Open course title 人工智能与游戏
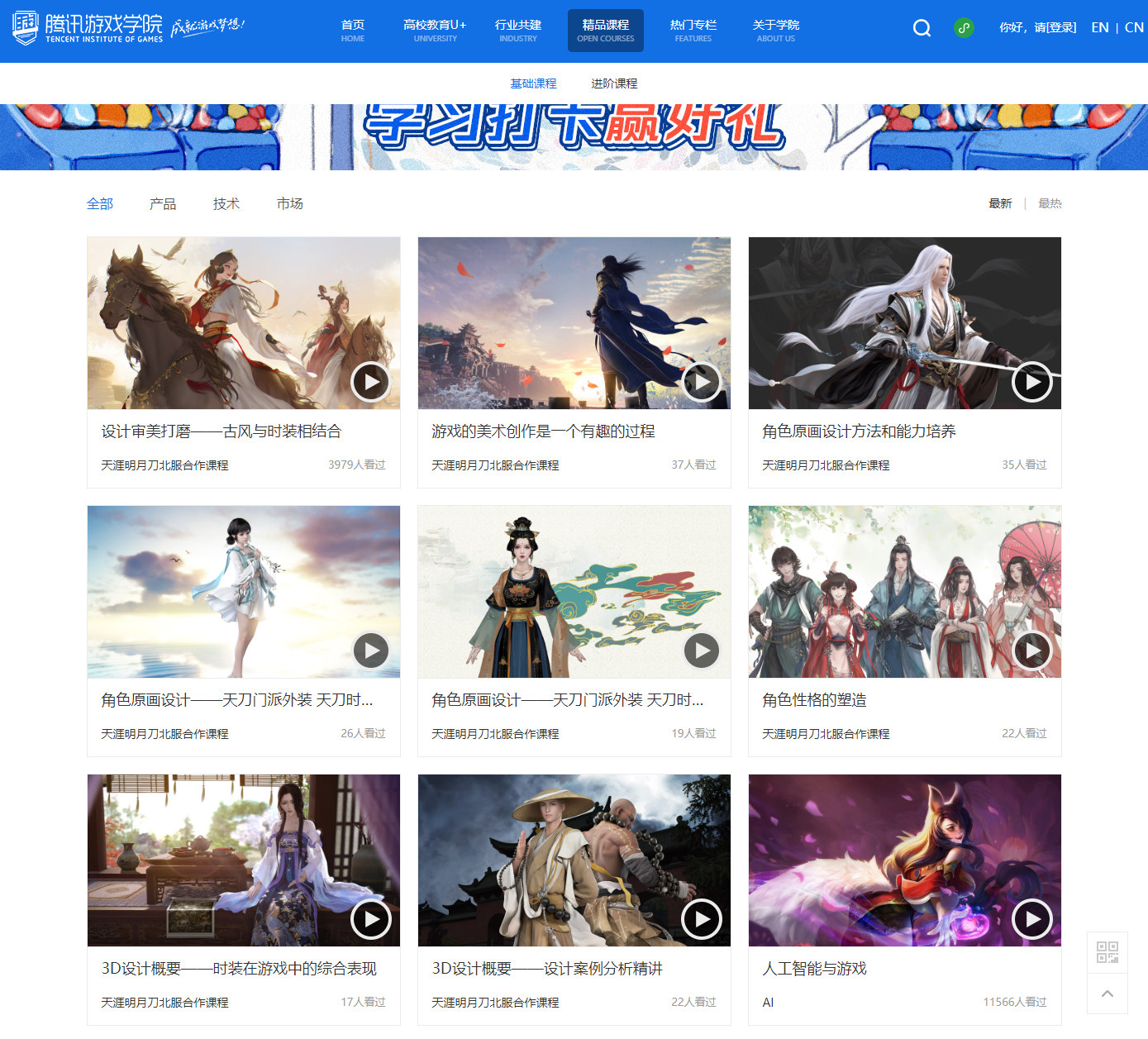 [x=814, y=969]
